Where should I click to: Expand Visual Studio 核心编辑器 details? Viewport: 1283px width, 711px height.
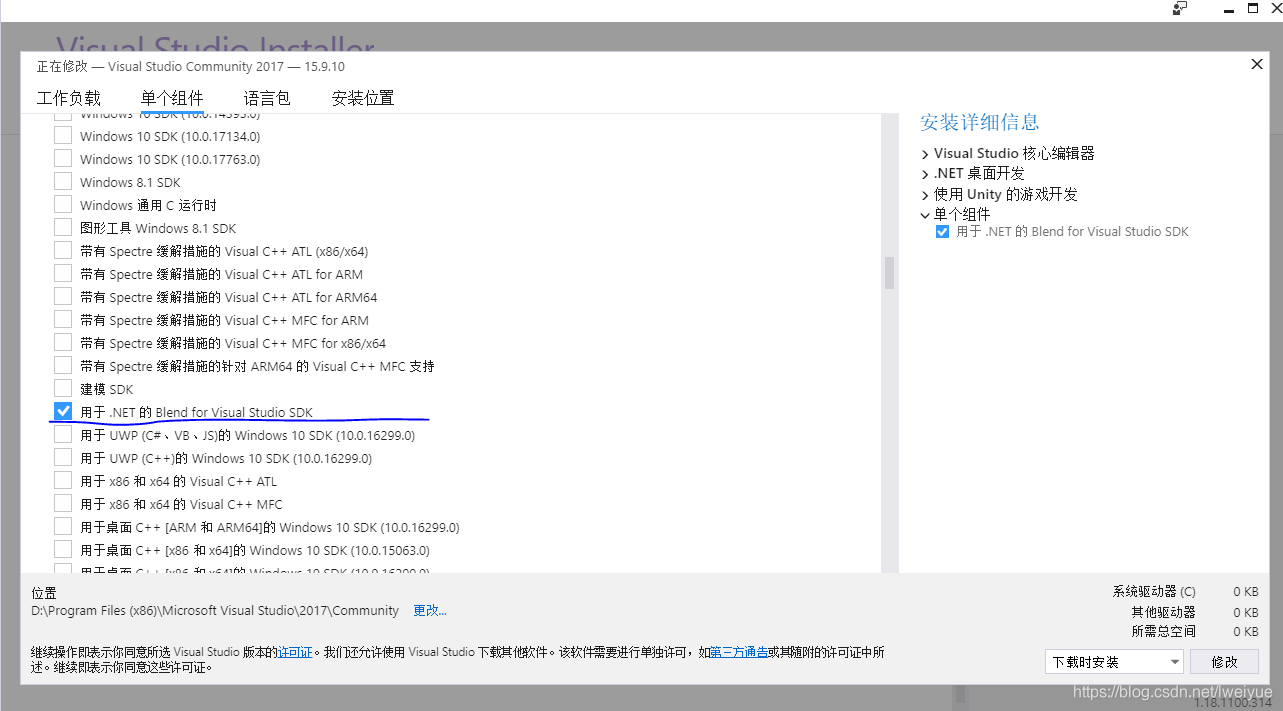[x=925, y=154]
